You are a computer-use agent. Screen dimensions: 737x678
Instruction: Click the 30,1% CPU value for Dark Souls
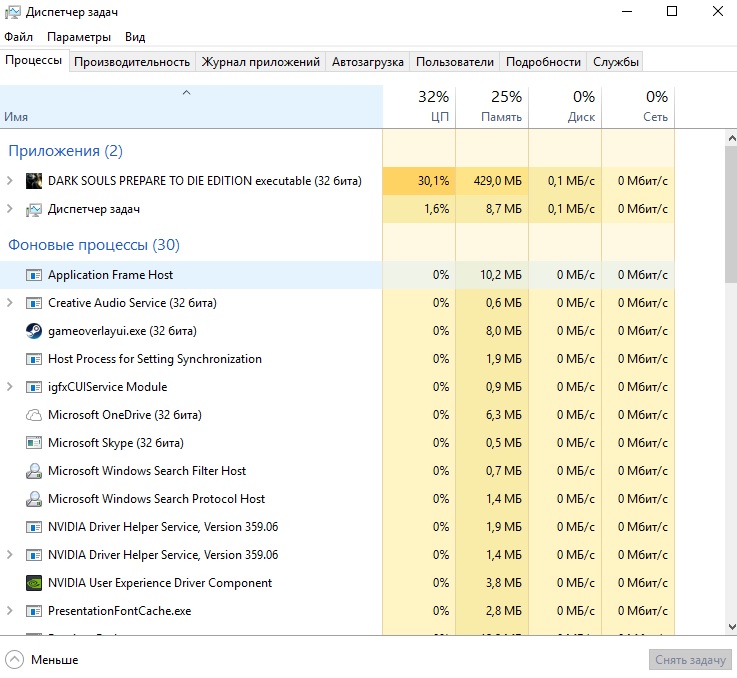(433, 181)
